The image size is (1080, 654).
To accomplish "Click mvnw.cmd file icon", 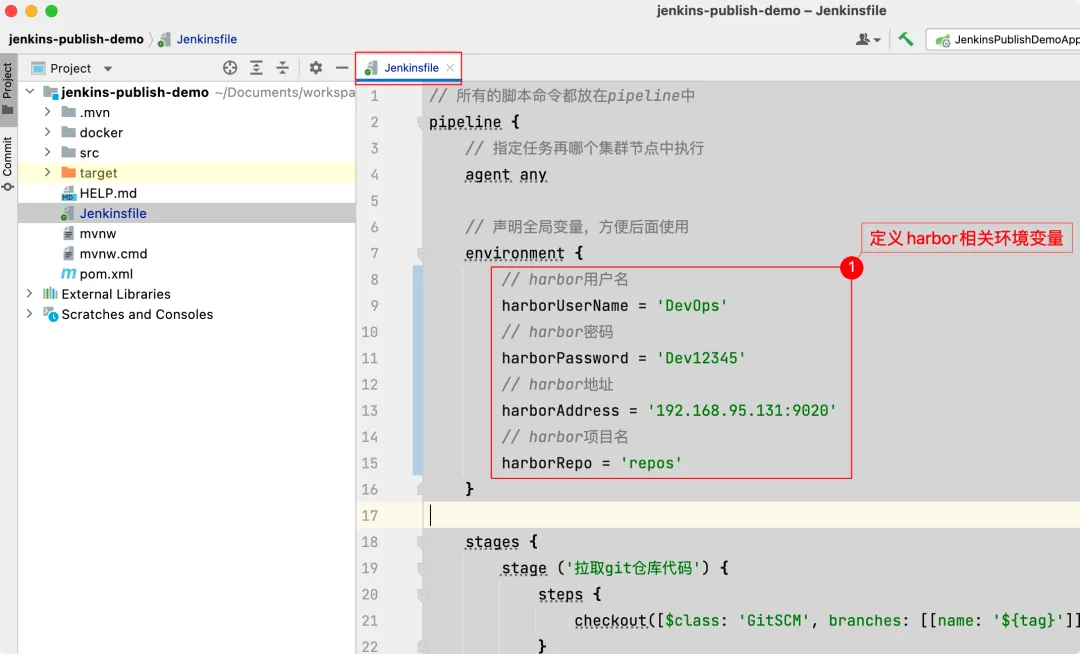I will (x=68, y=253).
